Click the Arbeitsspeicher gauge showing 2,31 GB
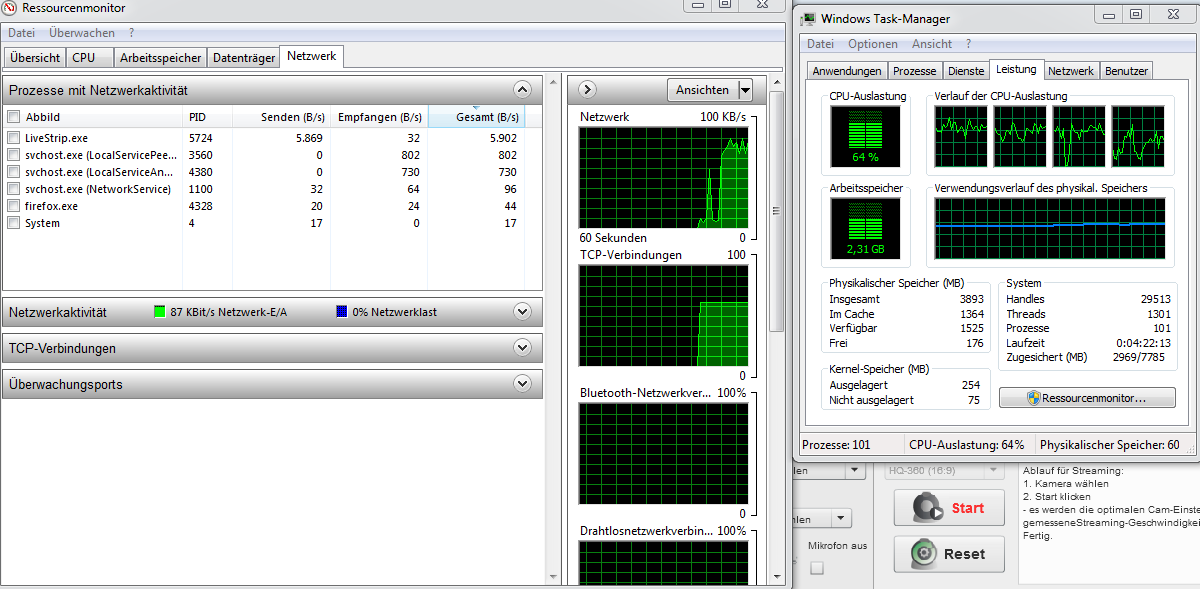 click(865, 228)
